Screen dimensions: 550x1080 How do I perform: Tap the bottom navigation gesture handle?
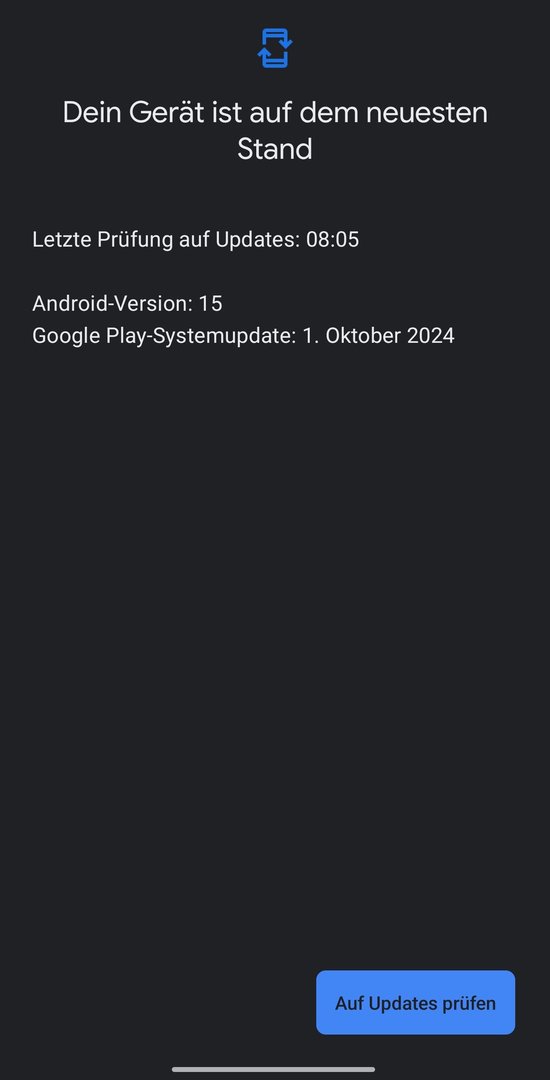[x=273, y=1070]
